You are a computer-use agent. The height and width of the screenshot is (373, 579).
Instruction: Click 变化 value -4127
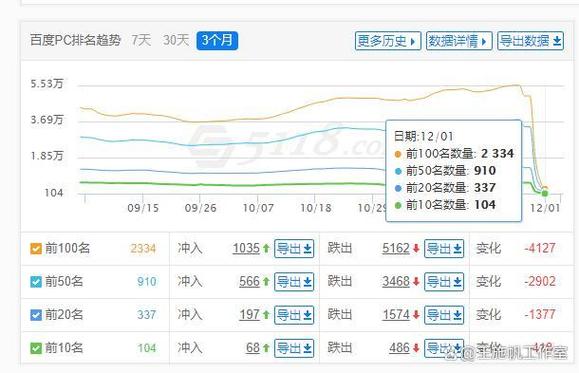point(540,248)
